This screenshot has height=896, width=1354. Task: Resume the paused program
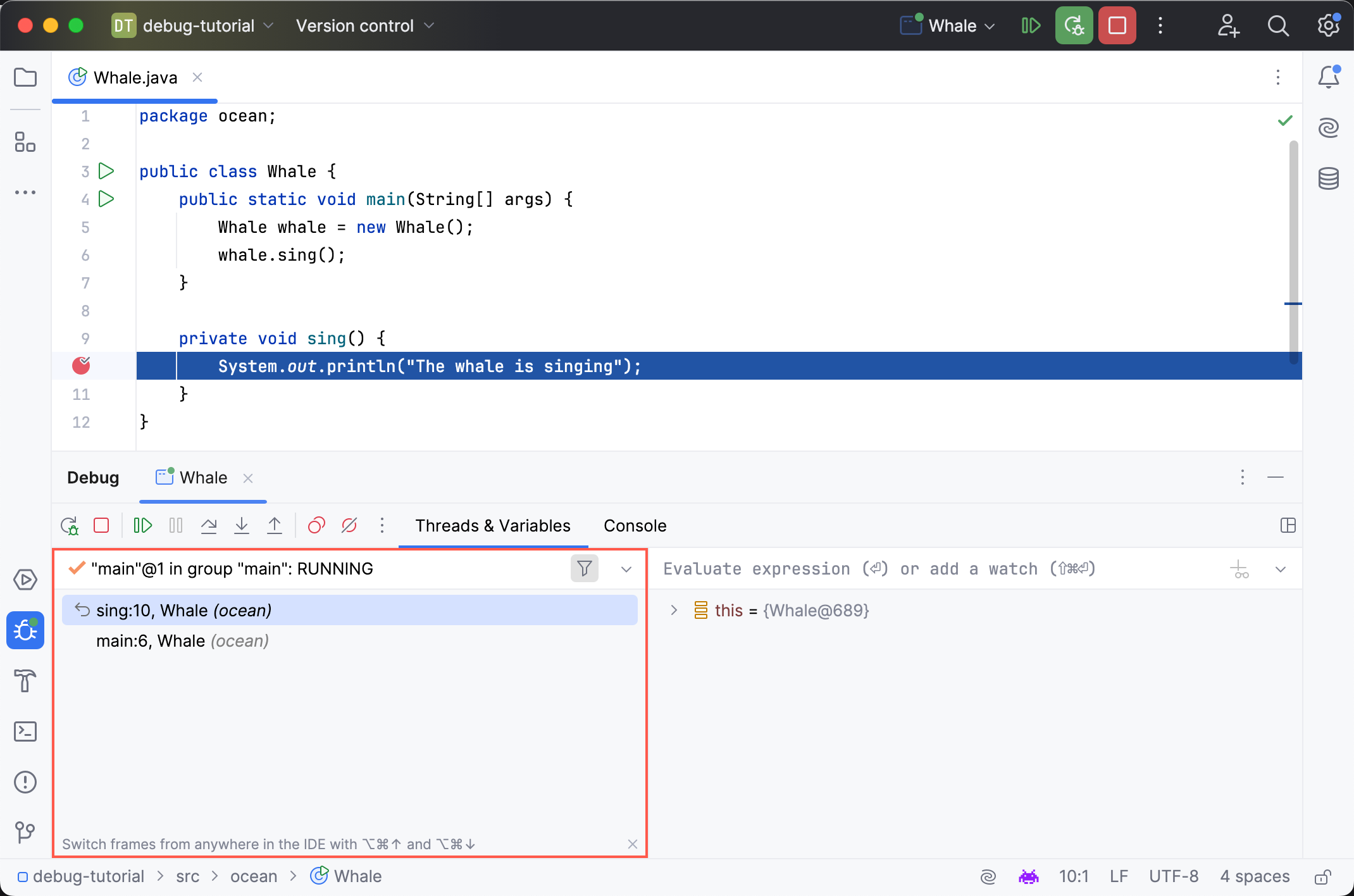[142, 525]
